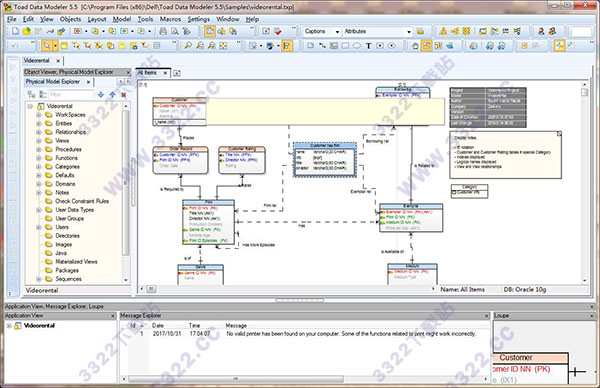Image resolution: width=600 pixels, height=388 pixels.
Task: Open the File menu
Action: (12, 19)
